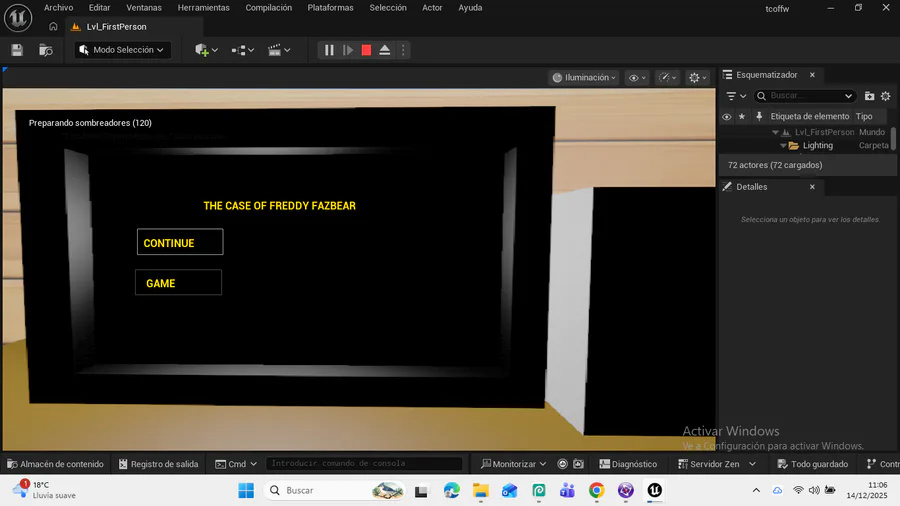The image size is (900, 506).
Task: Click the taskbar Buscar search box
Action: pos(334,491)
